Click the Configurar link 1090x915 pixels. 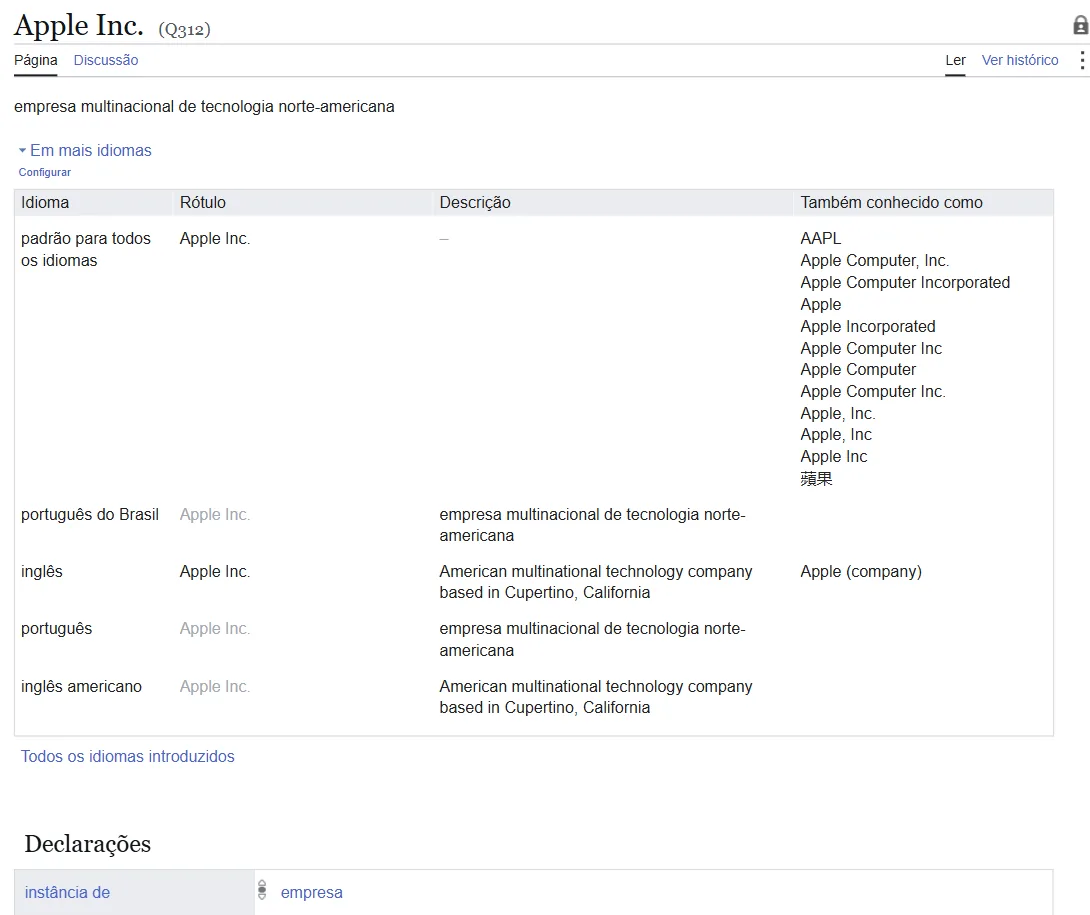pos(44,172)
